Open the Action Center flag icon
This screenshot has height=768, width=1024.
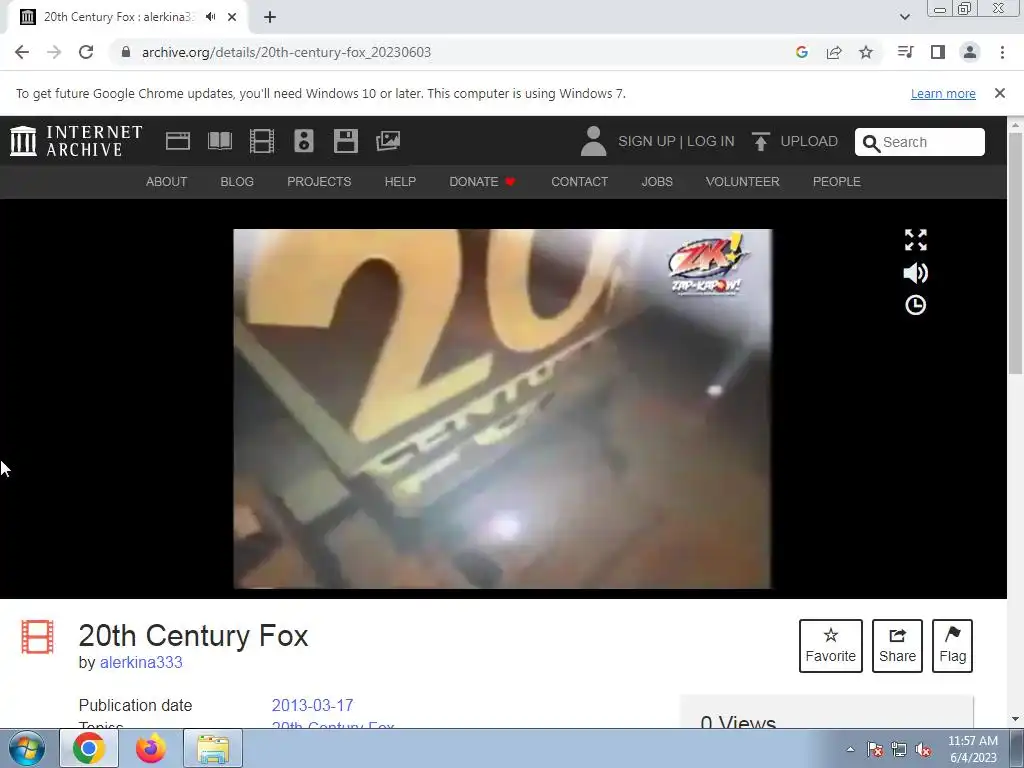(875, 749)
